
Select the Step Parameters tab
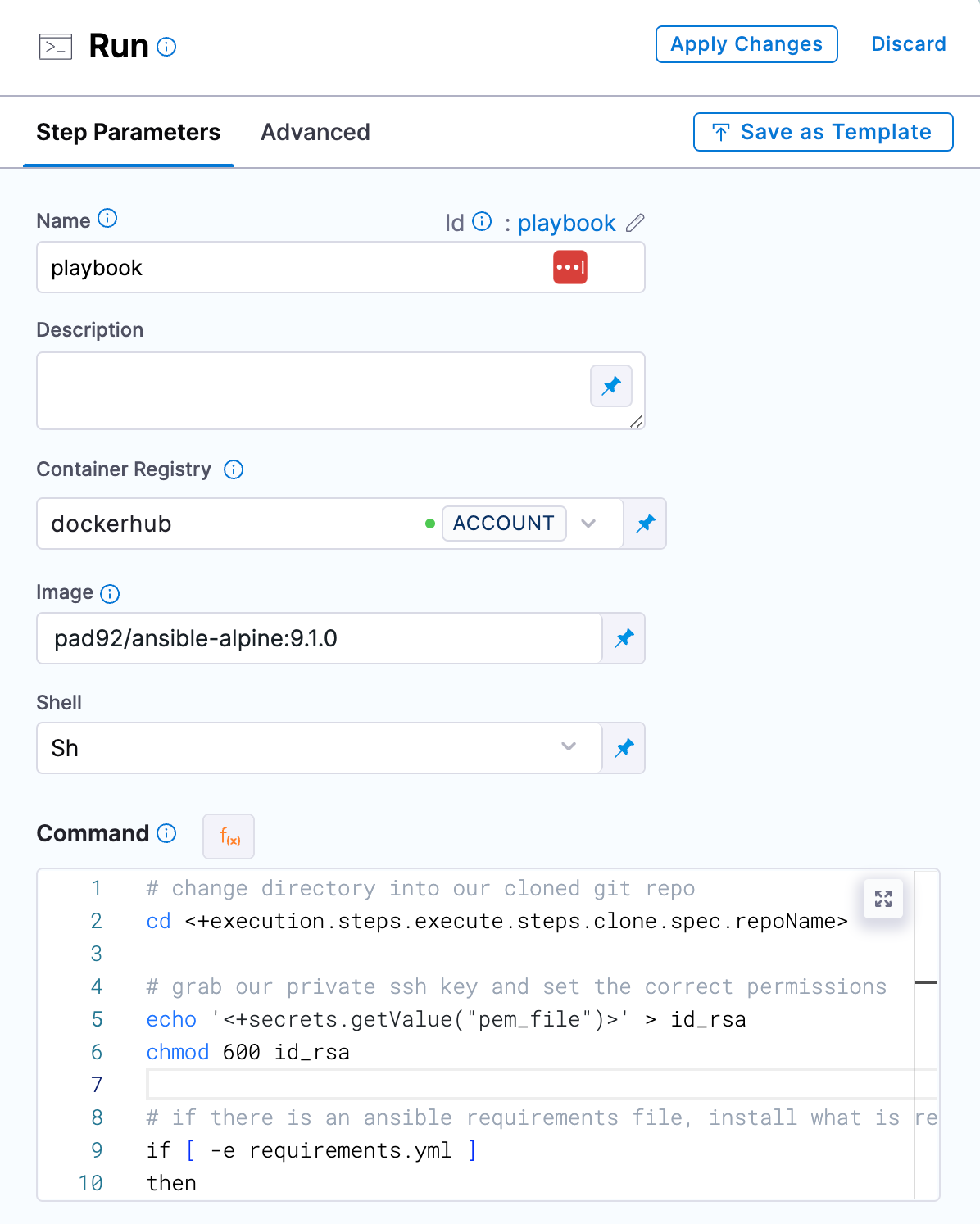point(129,132)
